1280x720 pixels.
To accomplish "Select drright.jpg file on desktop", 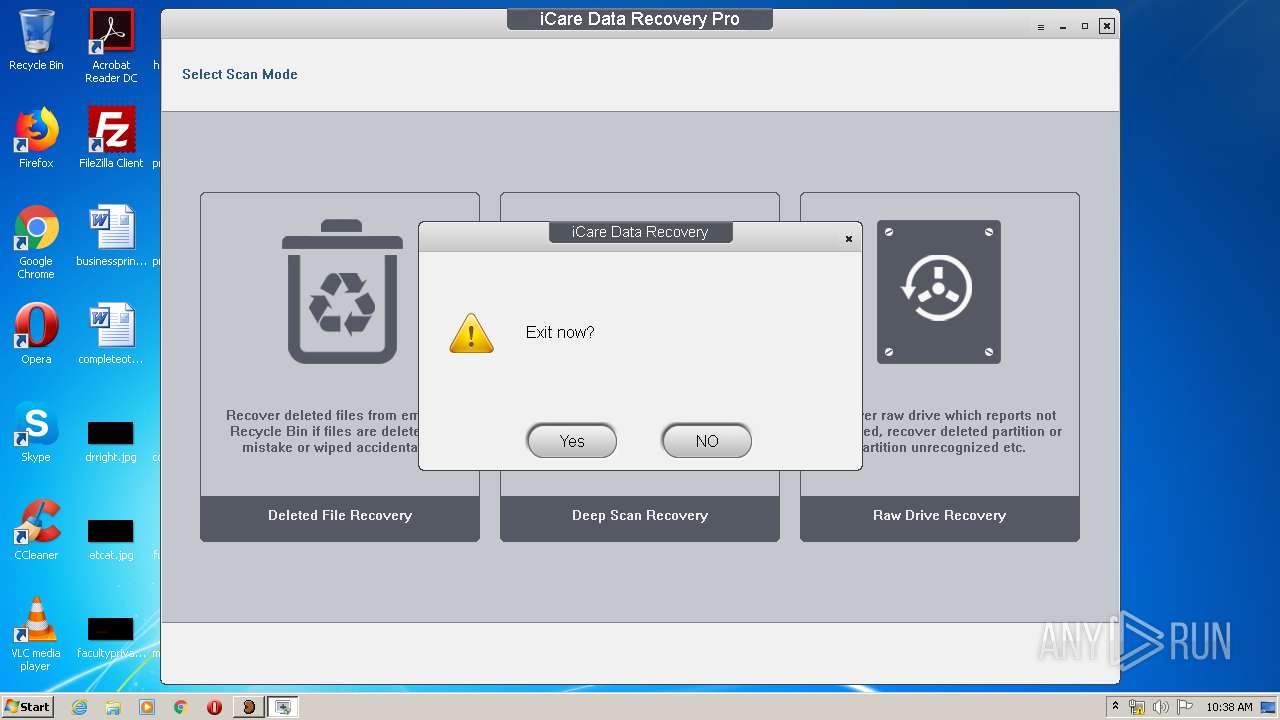I will point(111,441).
